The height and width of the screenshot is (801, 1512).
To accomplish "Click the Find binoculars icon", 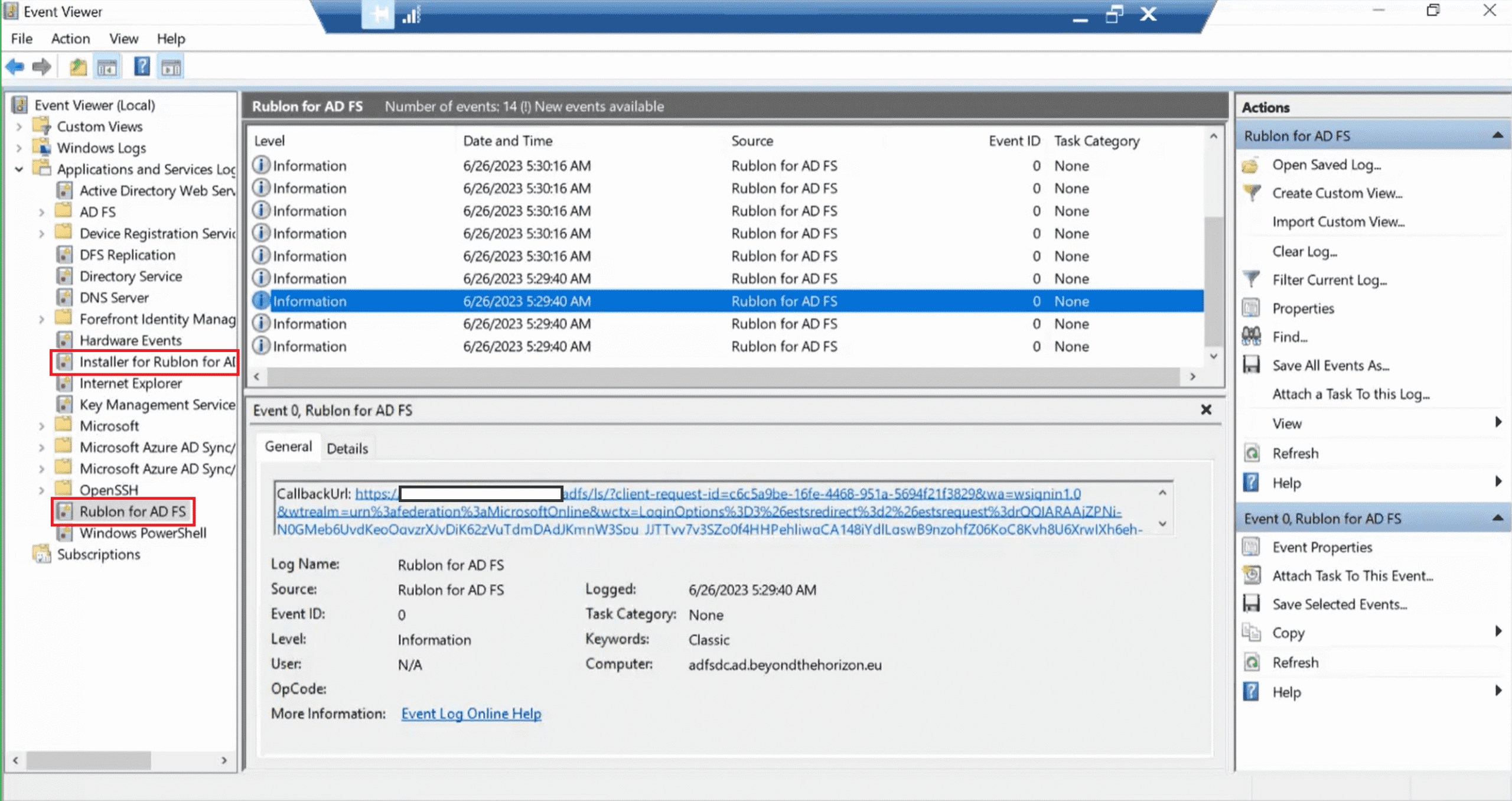I will pyautogui.click(x=1252, y=337).
